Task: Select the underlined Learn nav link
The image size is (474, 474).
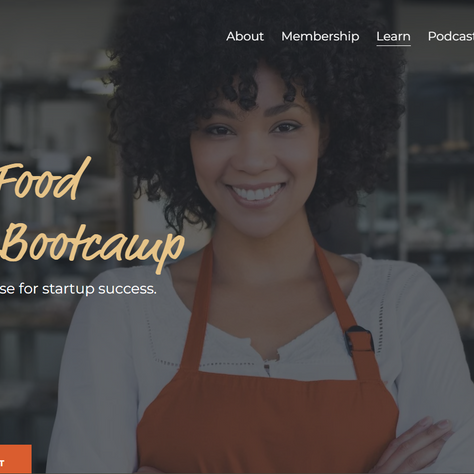Action: pyautogui.click(x=393, y=36)
